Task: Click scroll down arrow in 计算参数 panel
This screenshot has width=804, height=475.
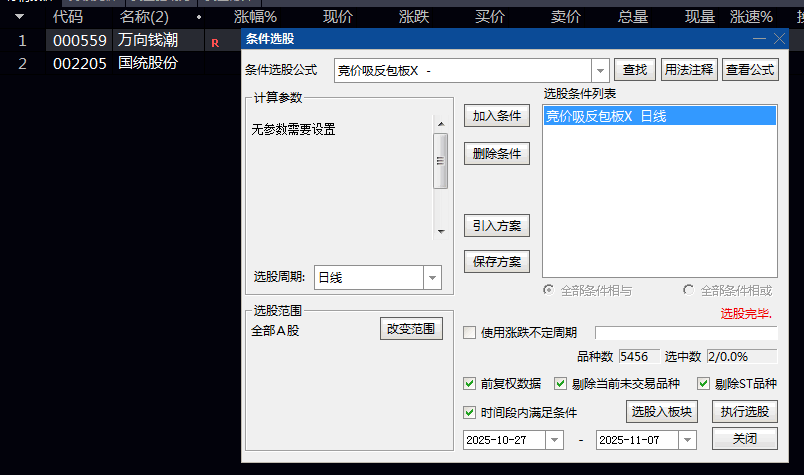Action: (x=441, y=232)
